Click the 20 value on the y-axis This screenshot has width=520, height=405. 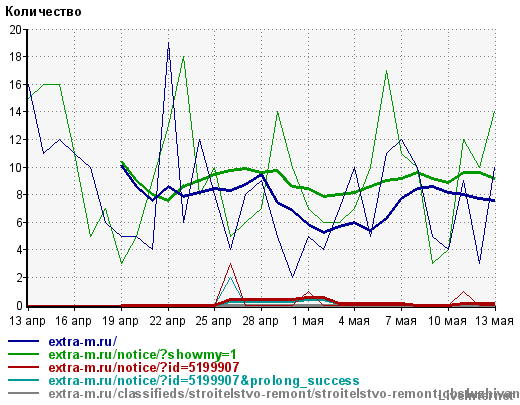(x=15, y=30)
